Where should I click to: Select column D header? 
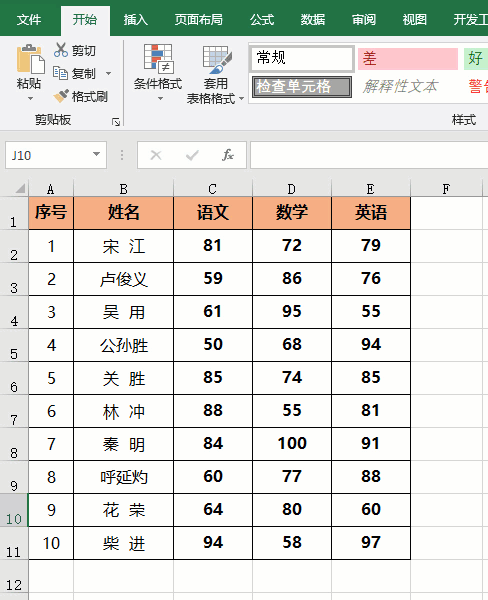[292, 189]
